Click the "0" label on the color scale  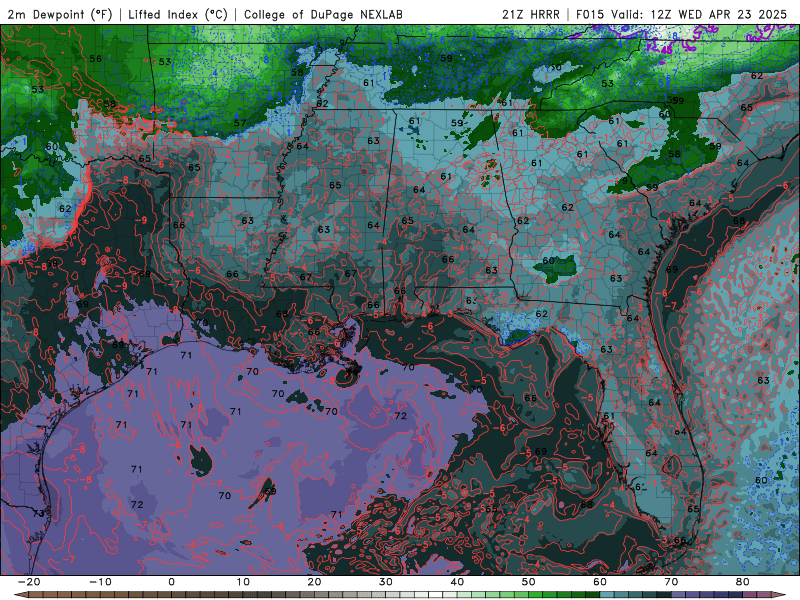(171, 582)
